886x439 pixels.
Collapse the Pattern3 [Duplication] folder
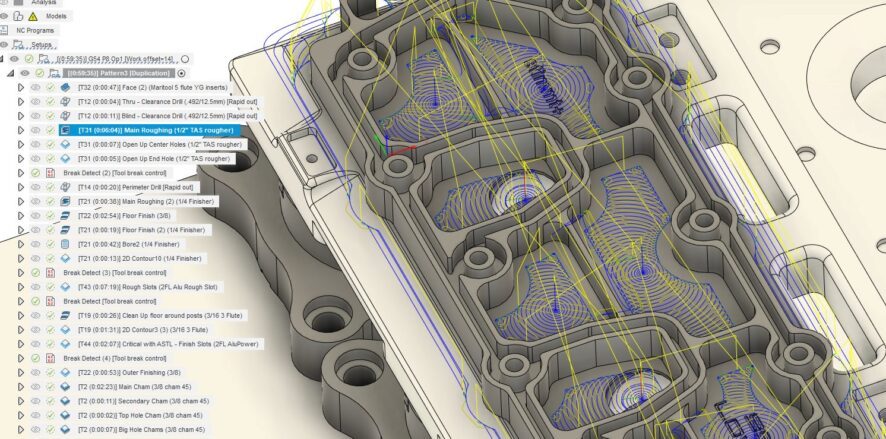point(10,73)
